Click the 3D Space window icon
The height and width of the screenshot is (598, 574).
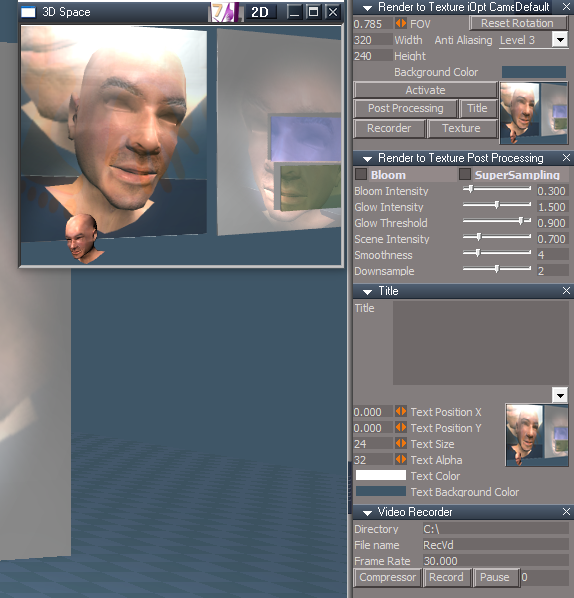(28, 12)
